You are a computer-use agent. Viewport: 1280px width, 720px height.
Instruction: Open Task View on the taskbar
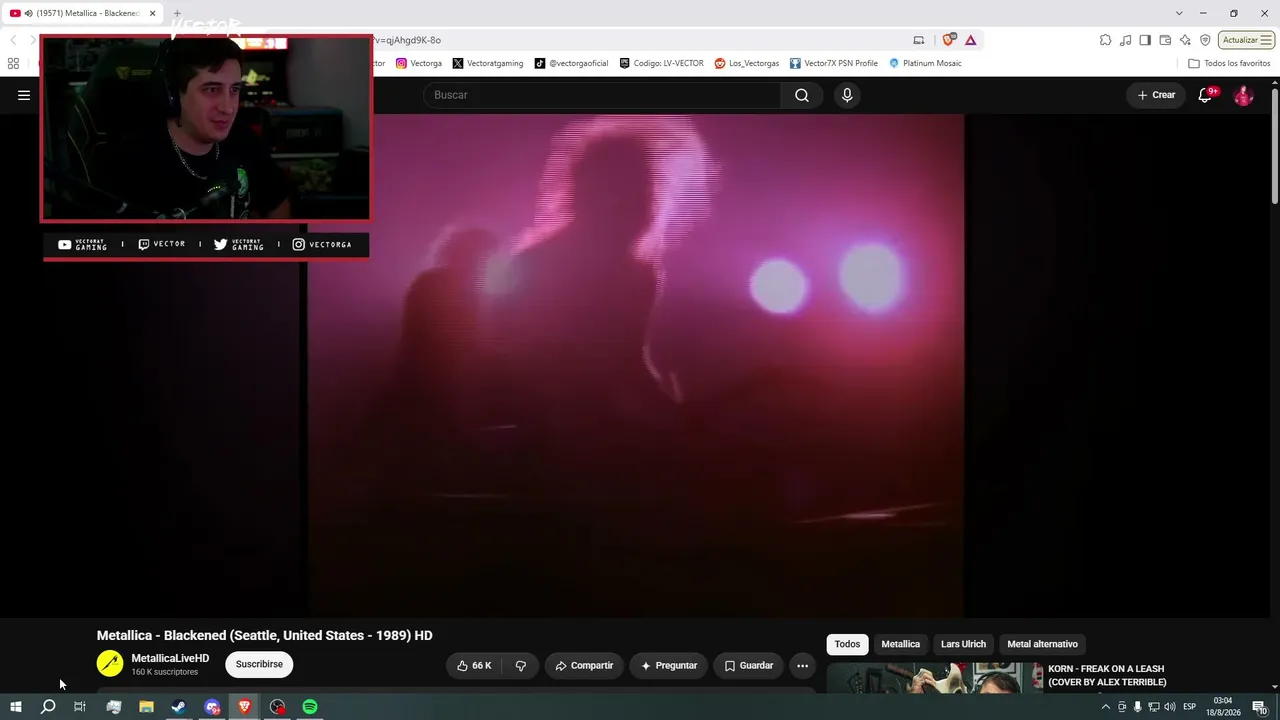[x=80, y=707]
